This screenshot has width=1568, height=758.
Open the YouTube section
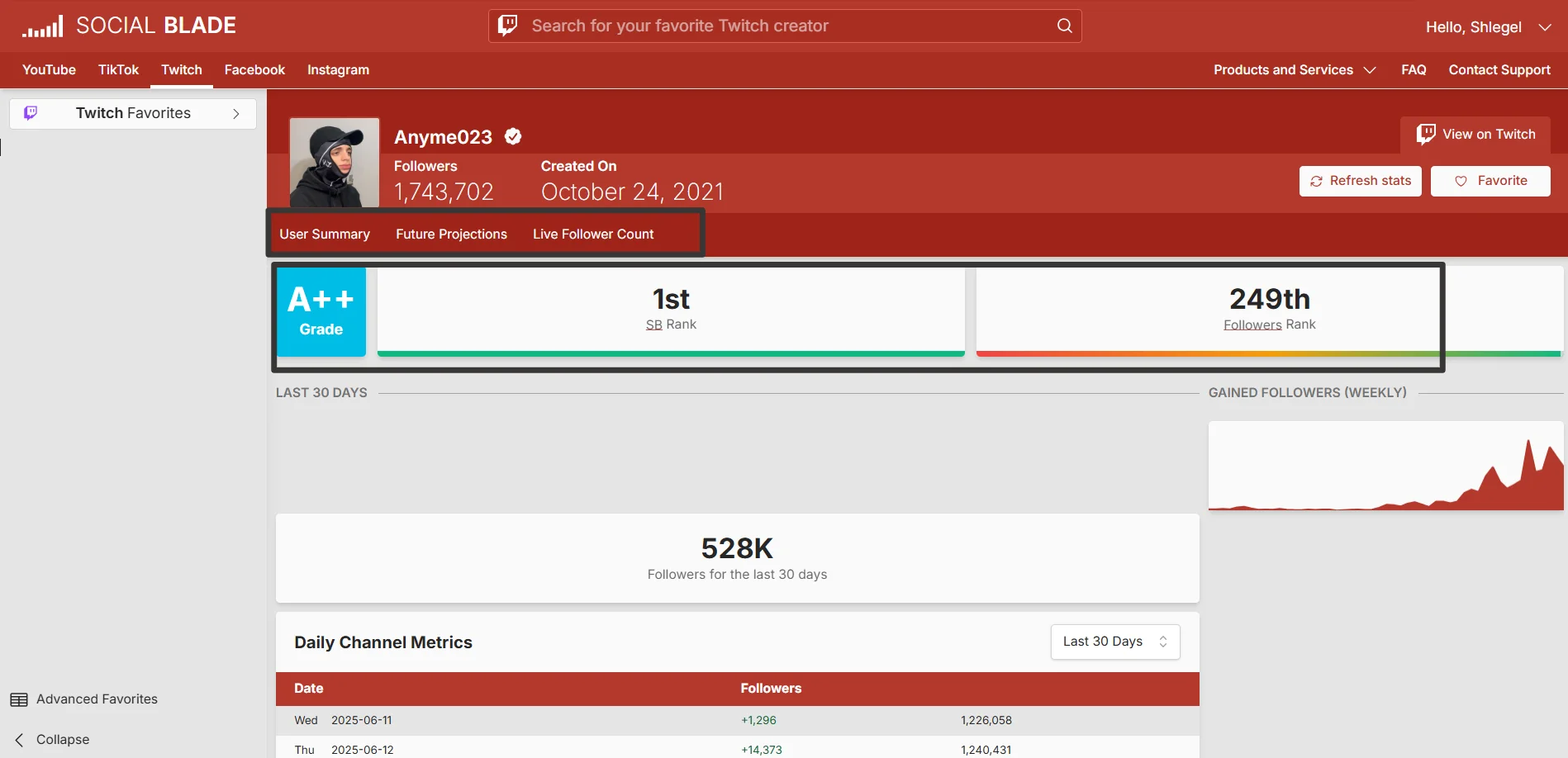click(x=48, y=69)
